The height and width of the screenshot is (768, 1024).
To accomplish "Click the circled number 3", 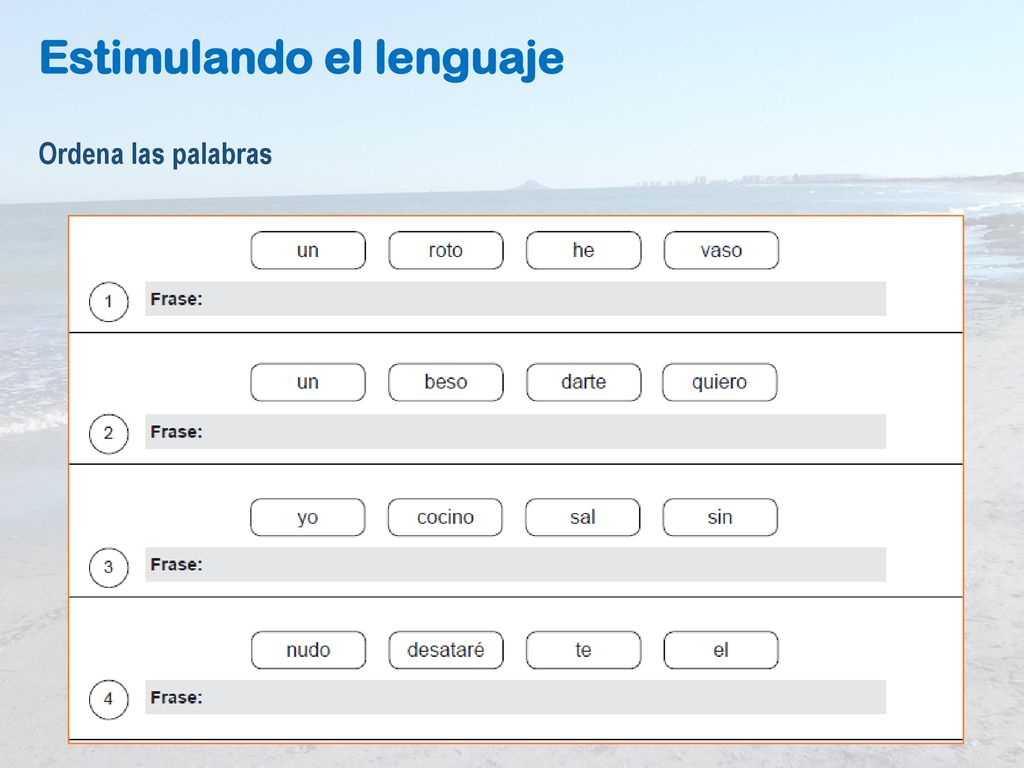I will [x=108, y=567].
